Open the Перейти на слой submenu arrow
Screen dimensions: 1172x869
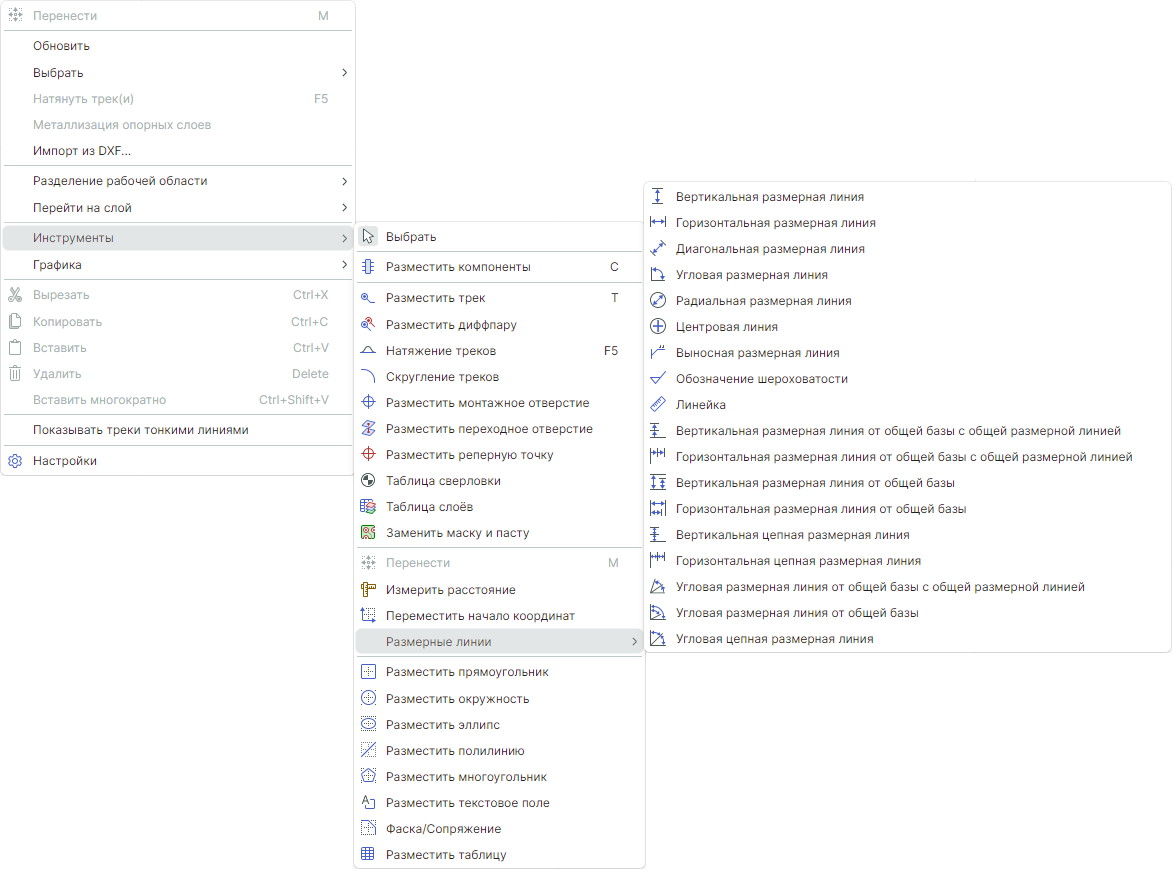(344, 208)
